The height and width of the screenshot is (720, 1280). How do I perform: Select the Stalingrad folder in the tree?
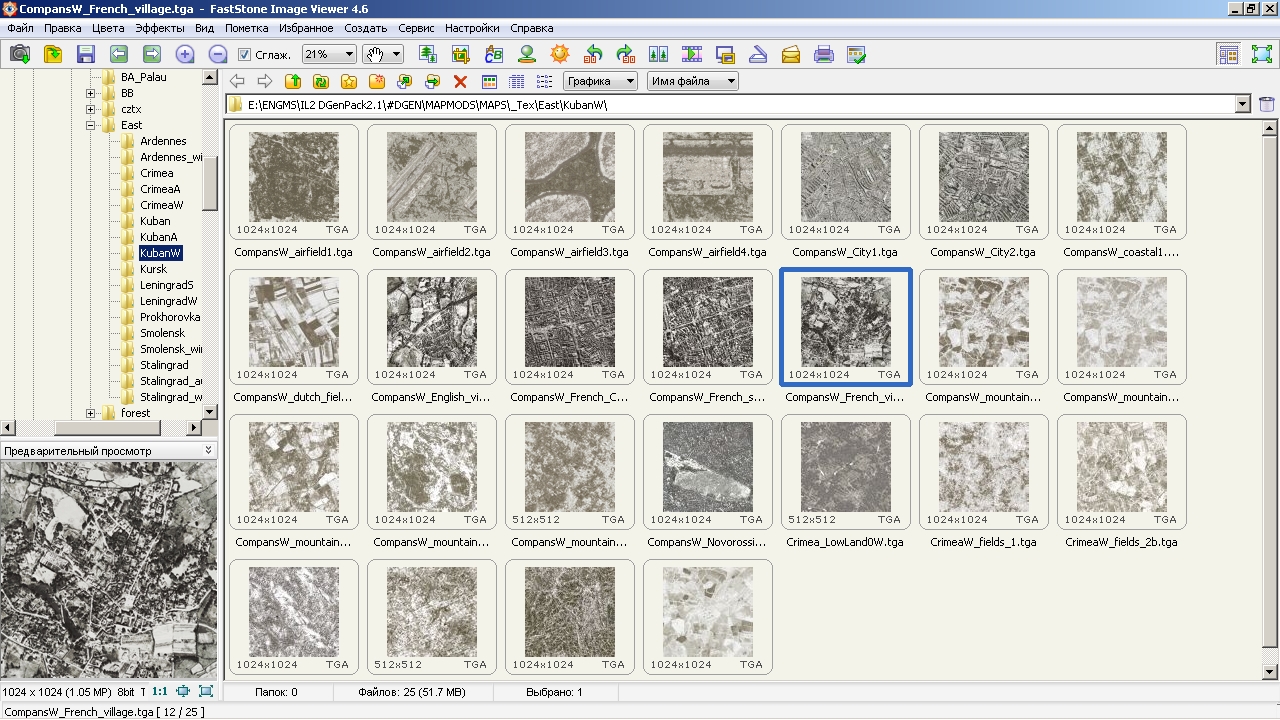tap(164, 365)
